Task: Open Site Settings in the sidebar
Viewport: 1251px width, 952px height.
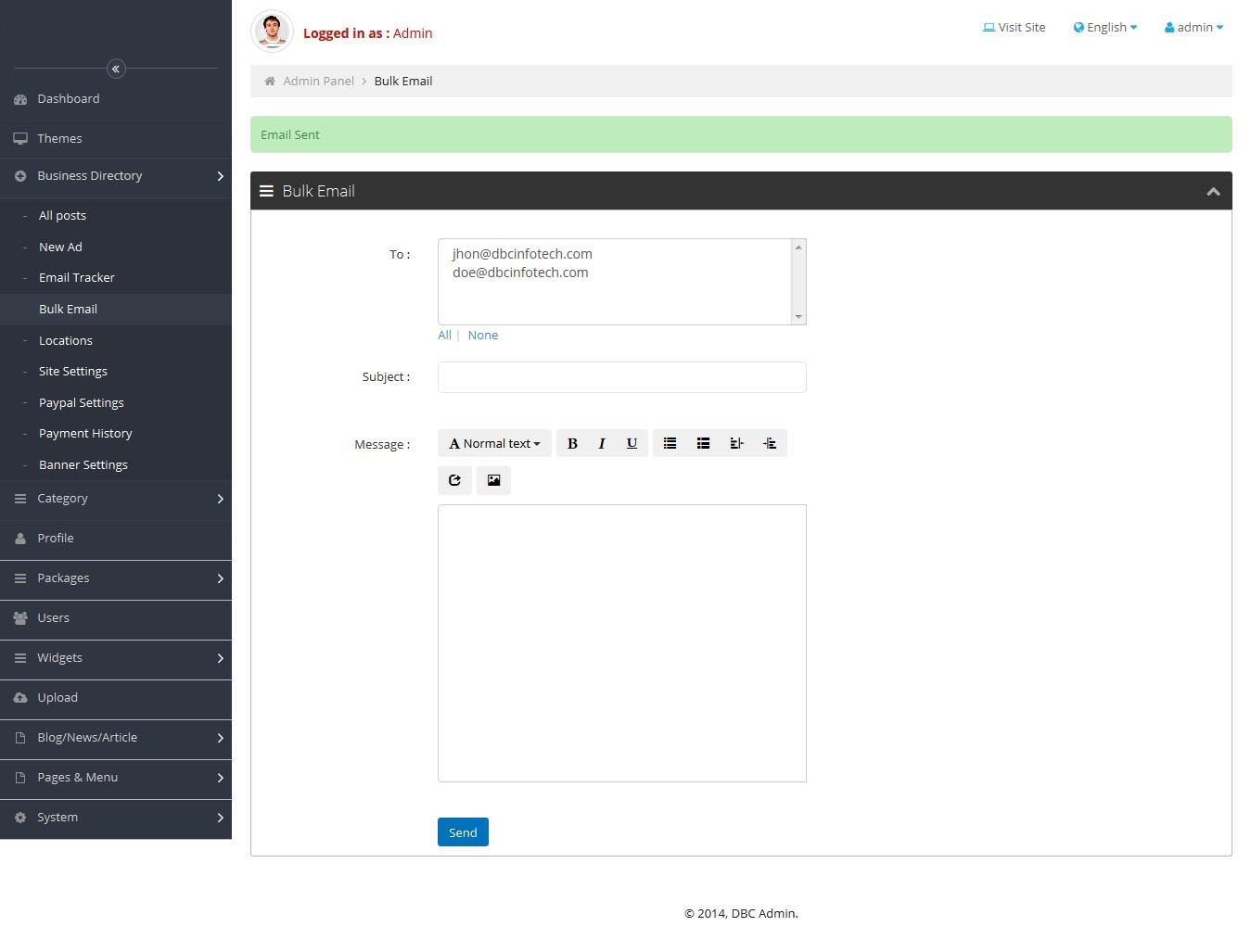Action: click(x=116, y=372)
